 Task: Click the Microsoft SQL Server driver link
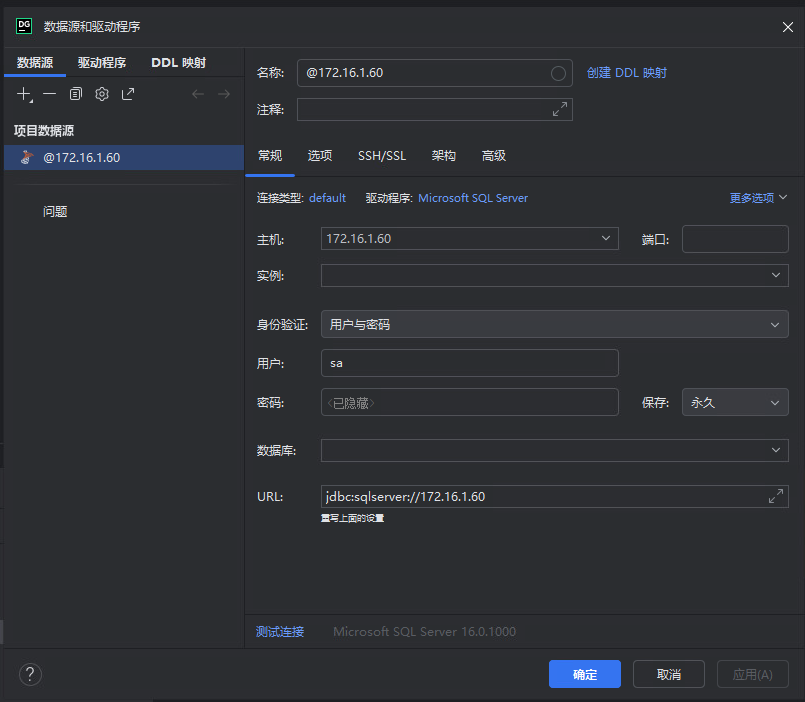click(473, 198)
